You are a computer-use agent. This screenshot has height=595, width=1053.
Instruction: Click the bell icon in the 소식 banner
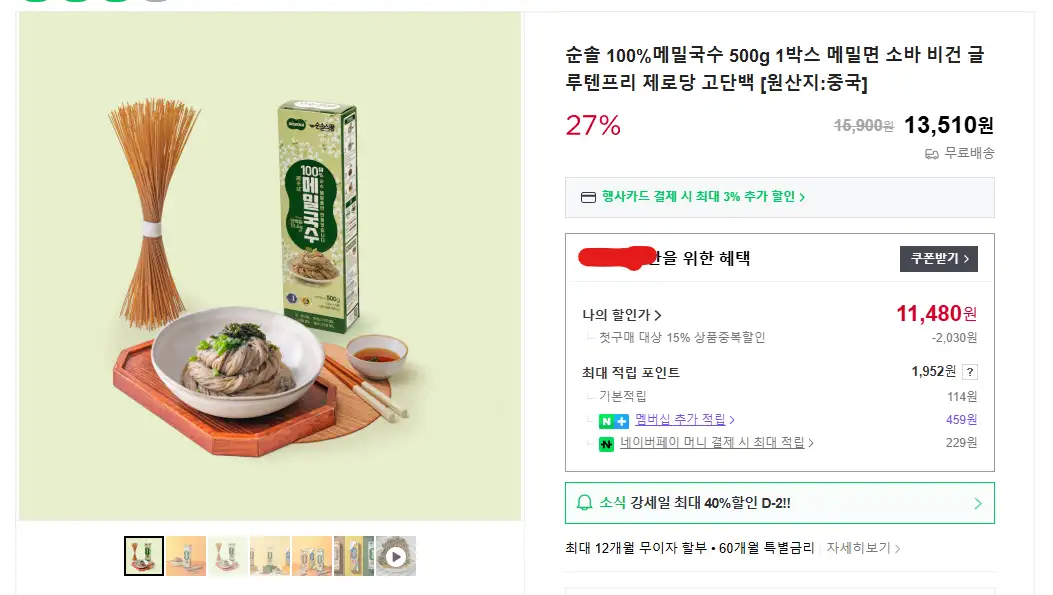point(585,503)
